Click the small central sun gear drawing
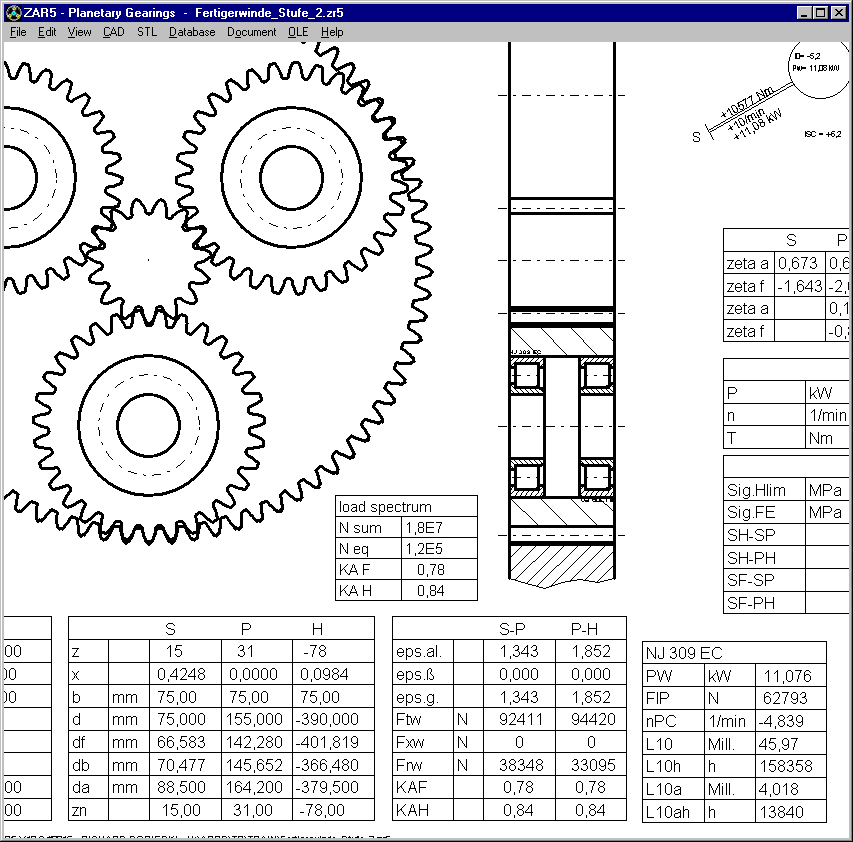Screen dimensions: 853x842 pyautogui.click(x=151, y=259)
